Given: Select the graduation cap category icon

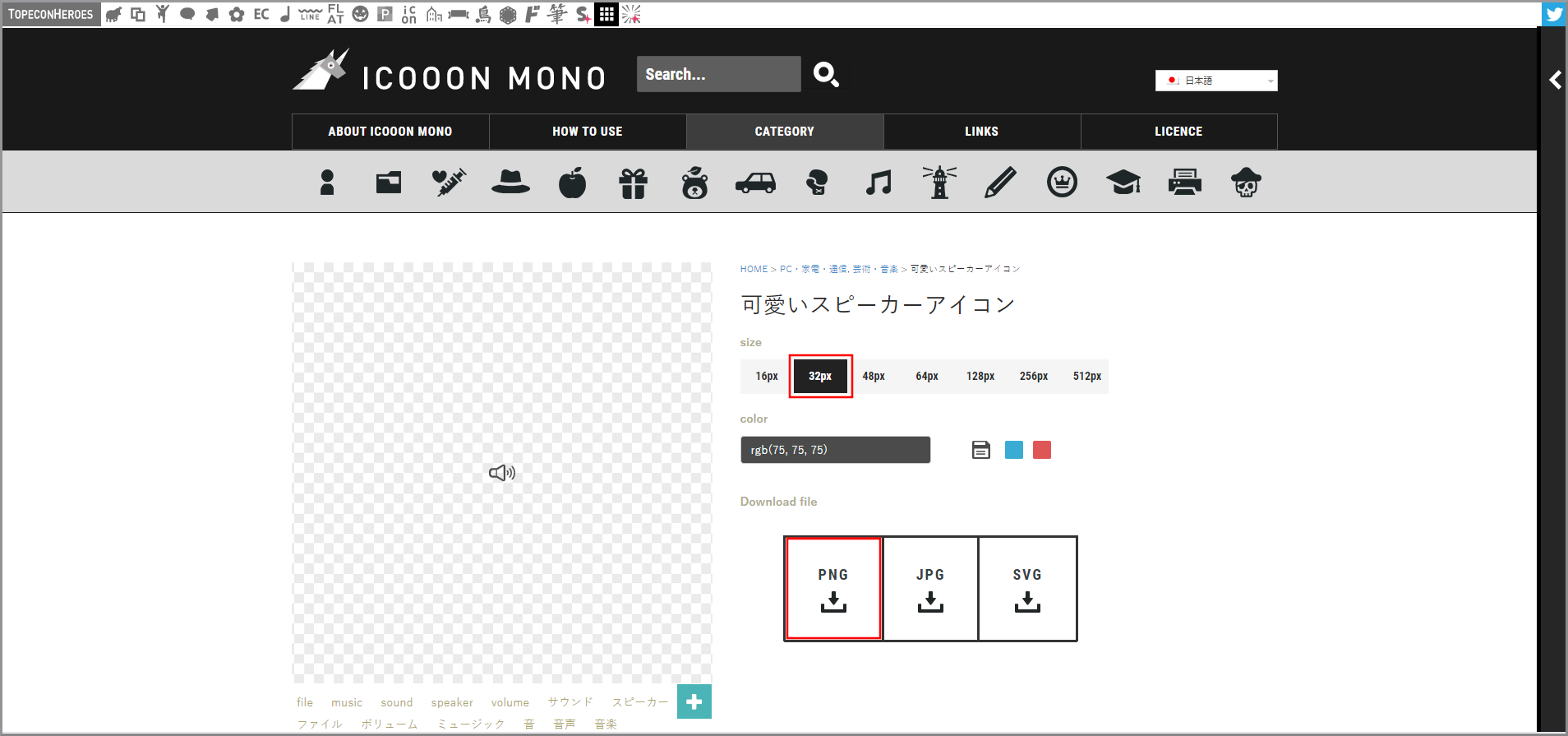Looking at the screenshot, I should [x=1123, y=183].
